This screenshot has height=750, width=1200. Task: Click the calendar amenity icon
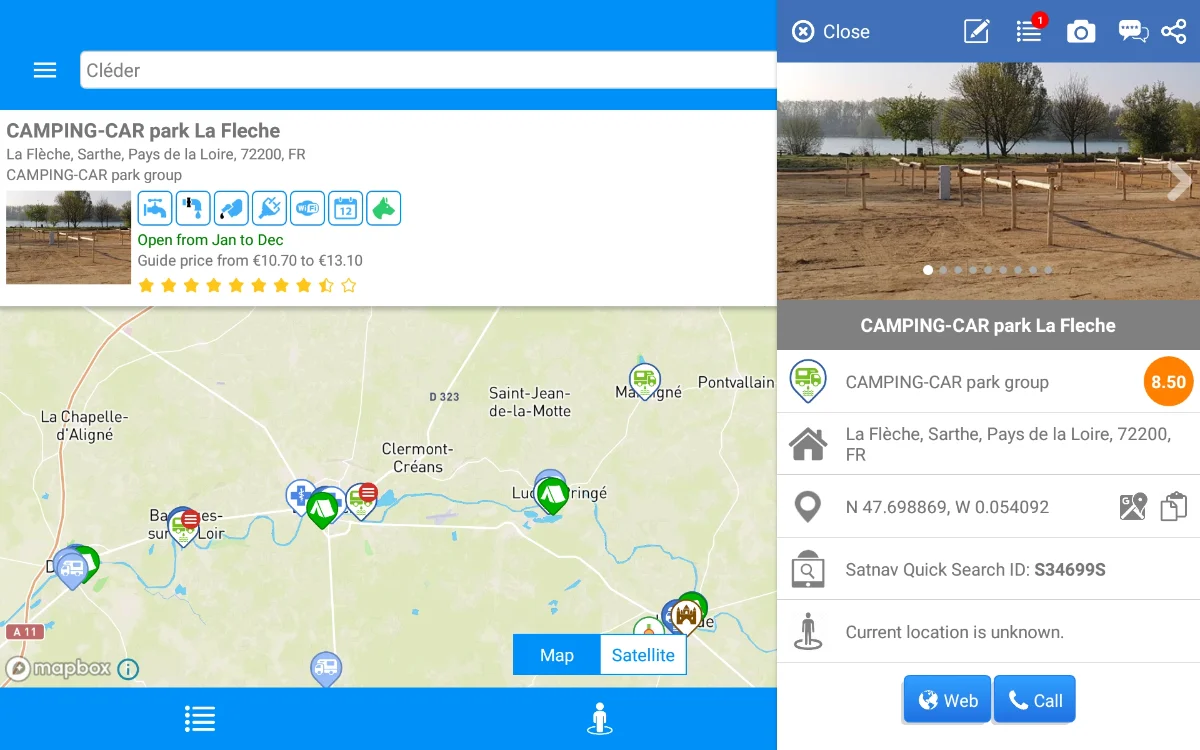345,208
